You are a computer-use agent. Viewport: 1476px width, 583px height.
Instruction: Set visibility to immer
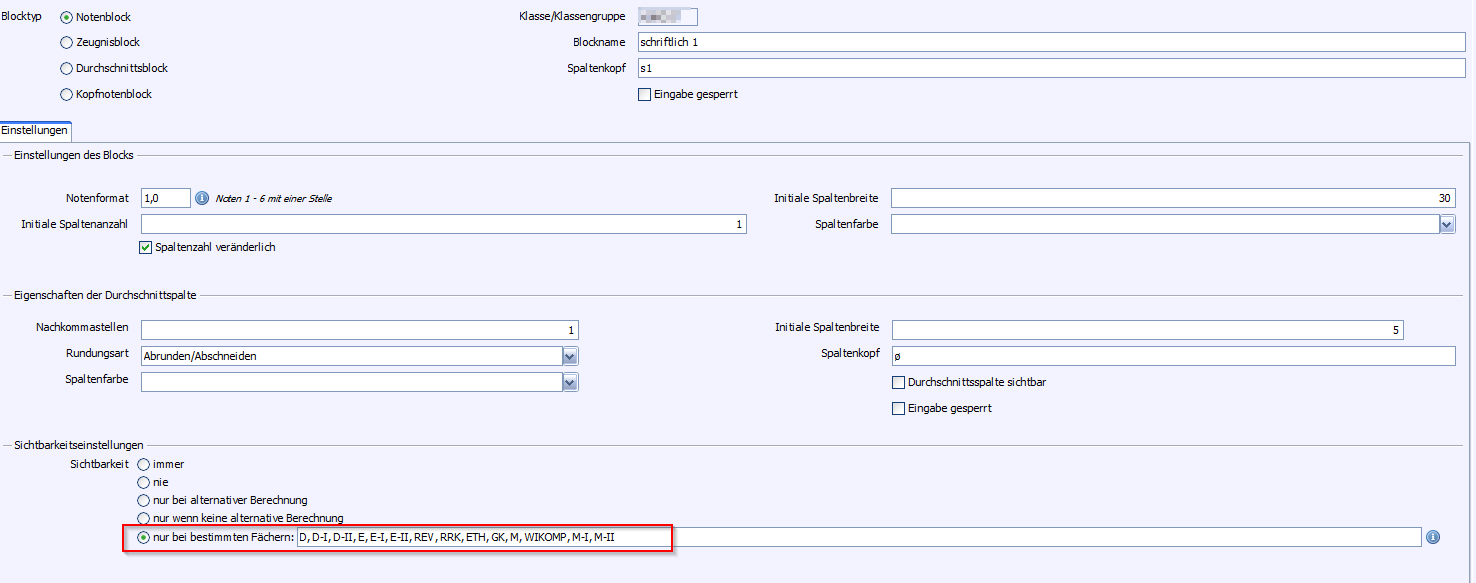pos(144,464)
